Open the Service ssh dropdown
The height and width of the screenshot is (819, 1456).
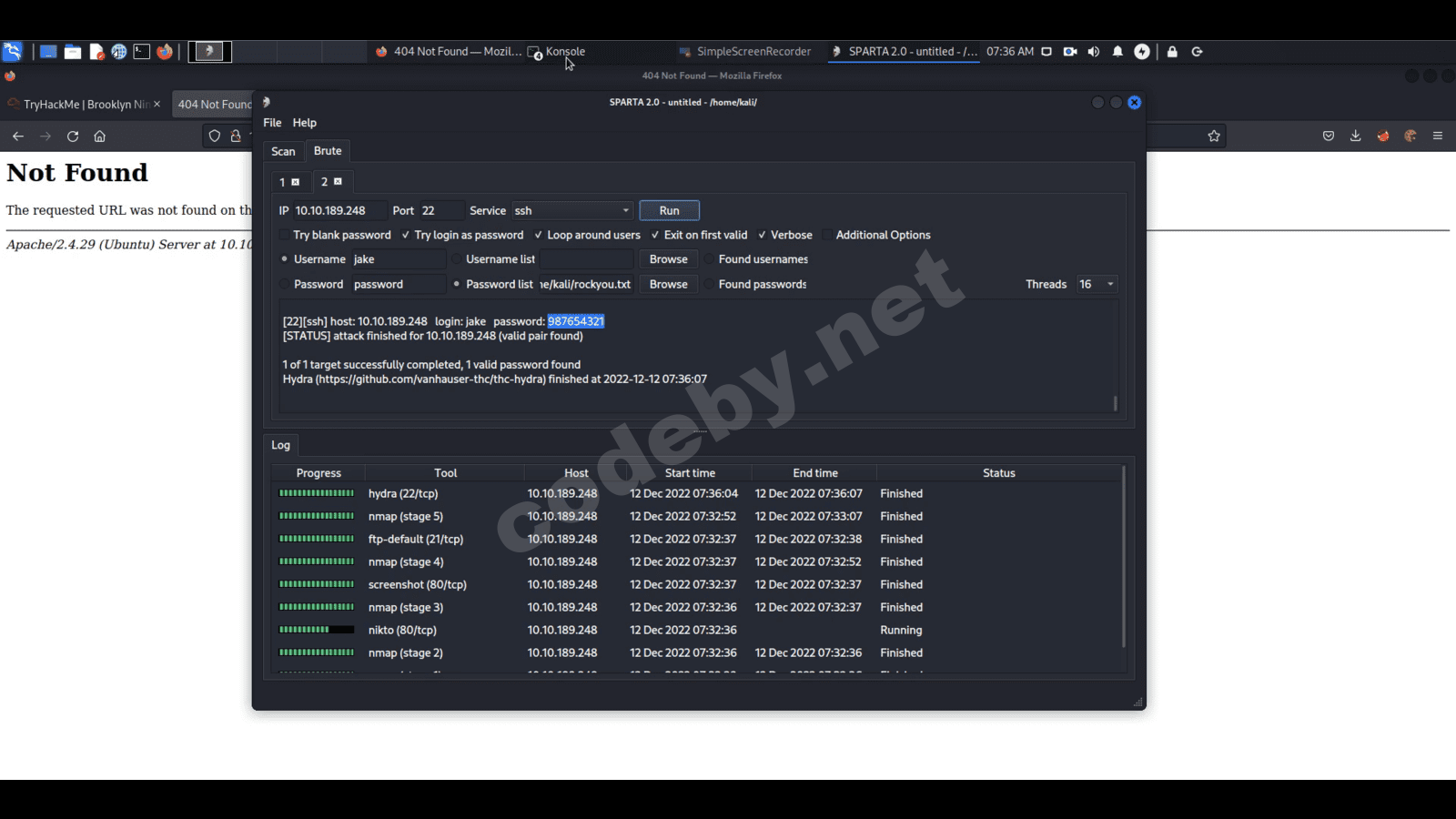[572, 210]
